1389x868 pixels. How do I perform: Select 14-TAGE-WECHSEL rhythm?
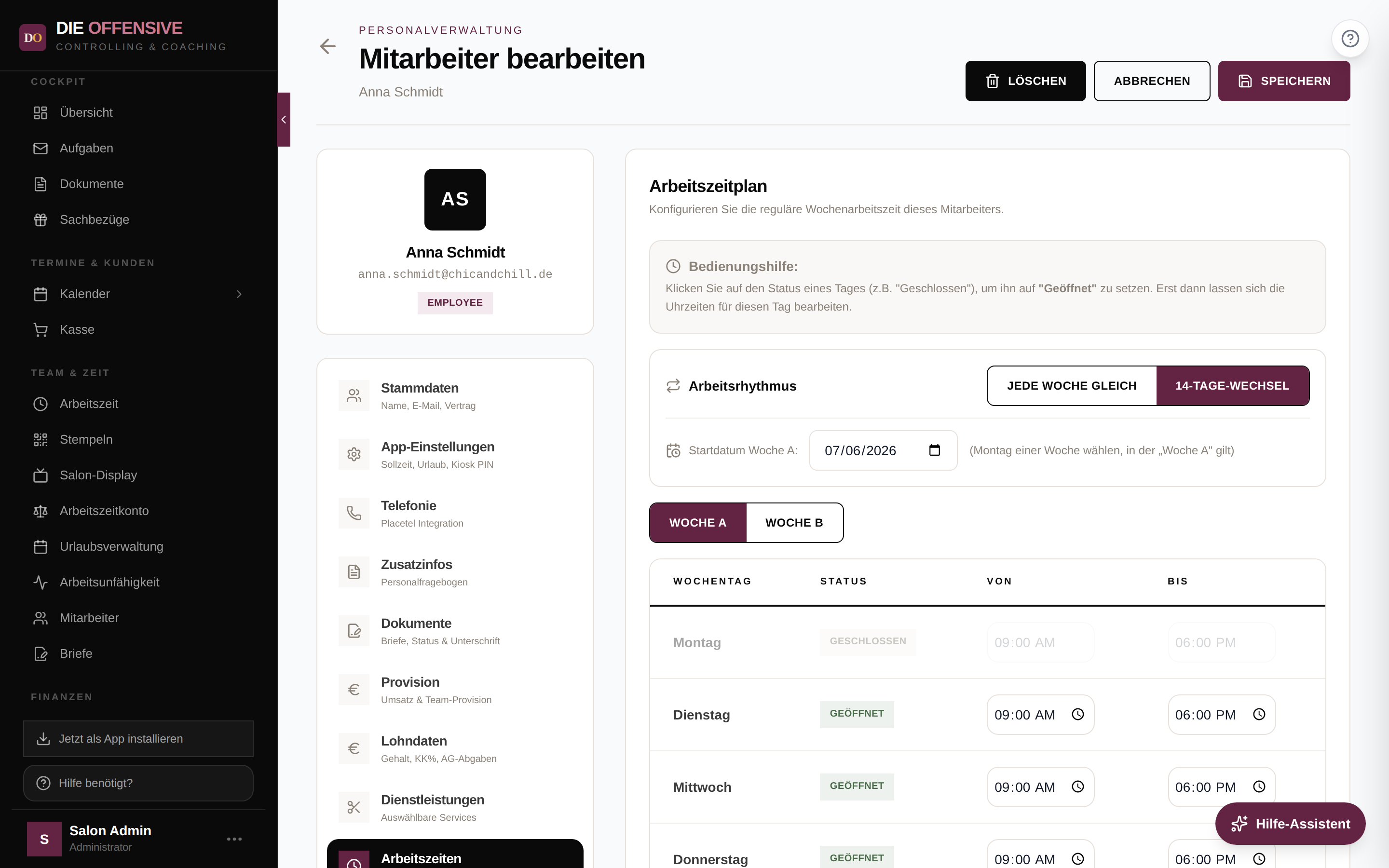click(1232, 386)
